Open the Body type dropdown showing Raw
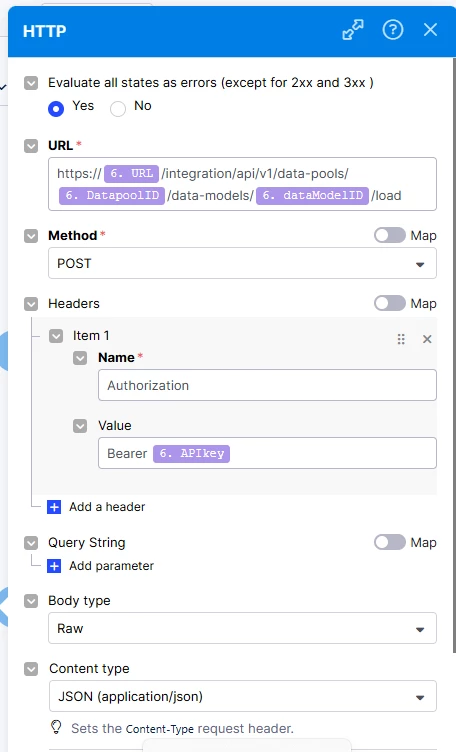This screenshot has width=456, height=752. (x=242, y=628)
